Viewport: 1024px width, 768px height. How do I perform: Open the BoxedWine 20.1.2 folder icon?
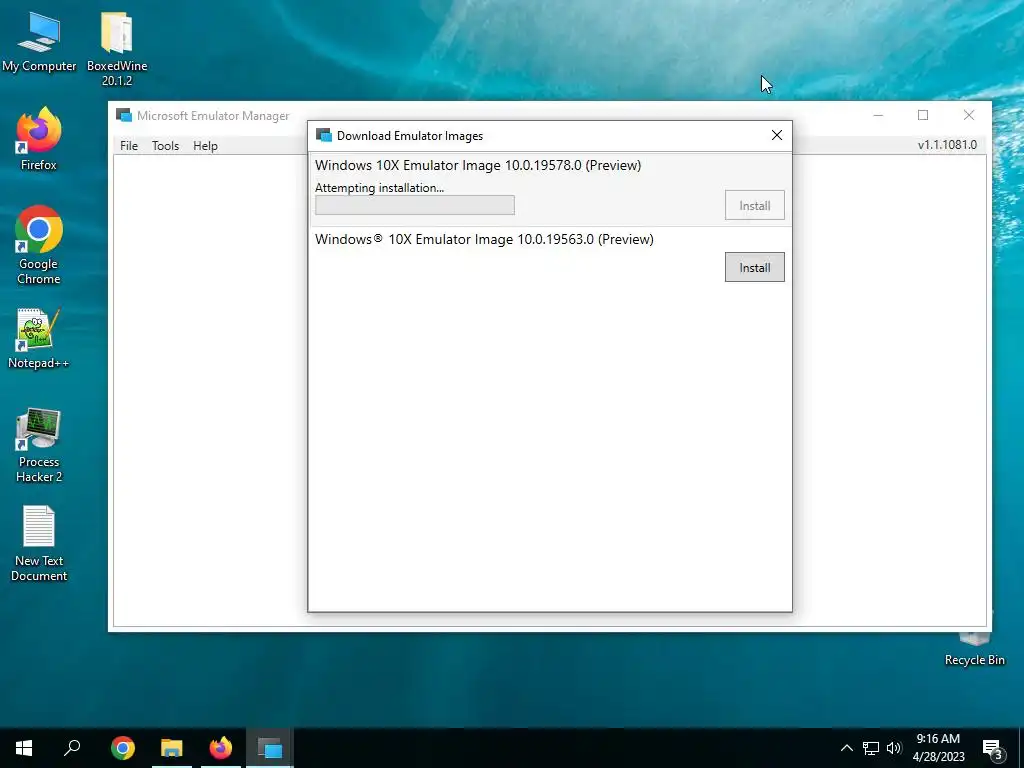[x=117, y=49]
